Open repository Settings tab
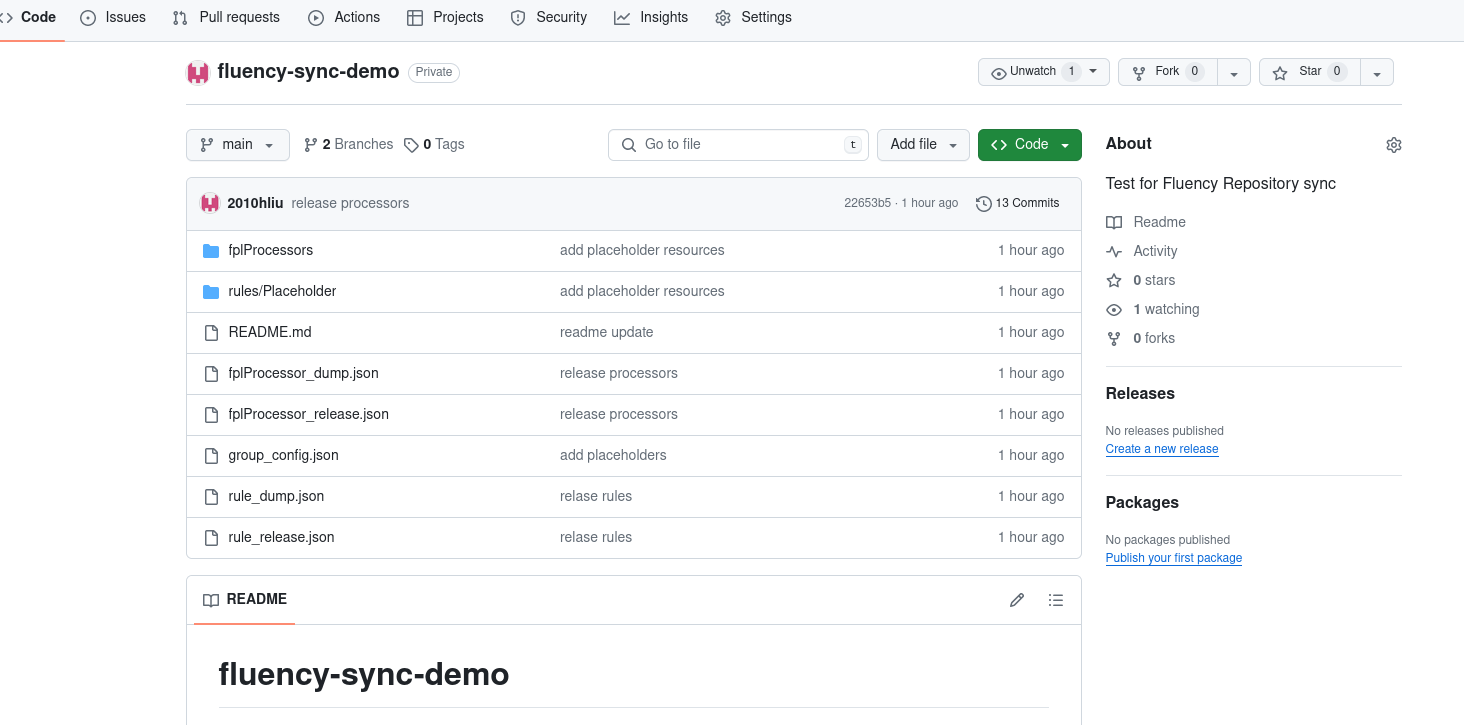This screenshot has height=725, width=1464. [x=753, y=17]
